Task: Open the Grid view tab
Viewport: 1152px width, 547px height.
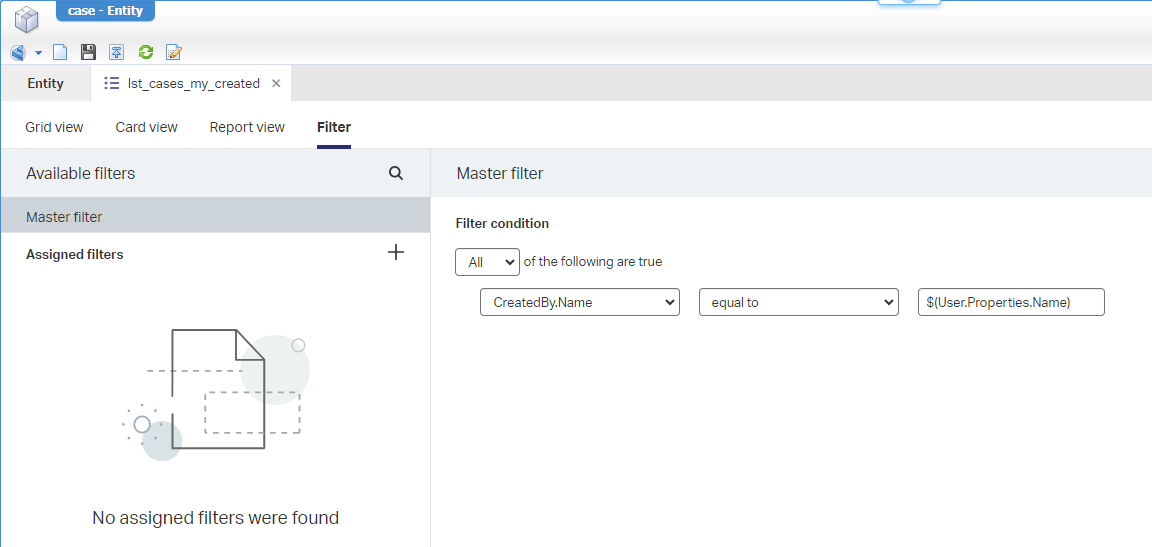Action: (x=54, y=127)
